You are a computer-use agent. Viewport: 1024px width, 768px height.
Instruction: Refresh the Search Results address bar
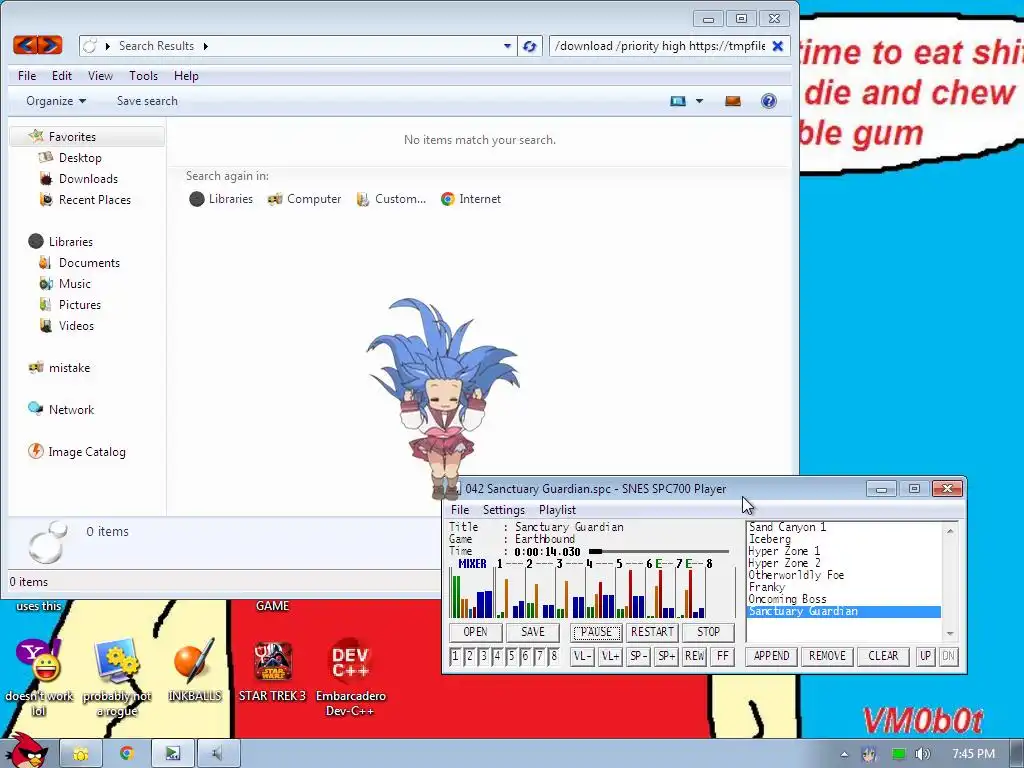530,46
